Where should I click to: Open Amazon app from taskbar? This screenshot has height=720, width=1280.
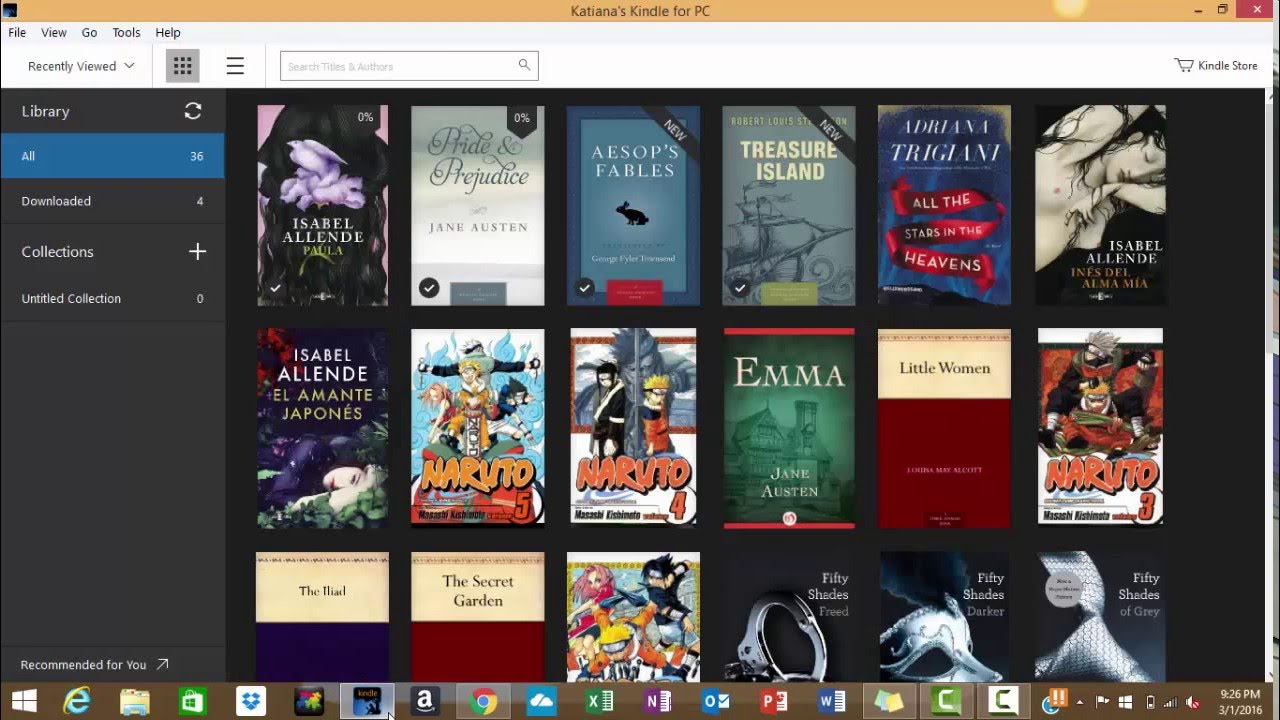point(425,702)
